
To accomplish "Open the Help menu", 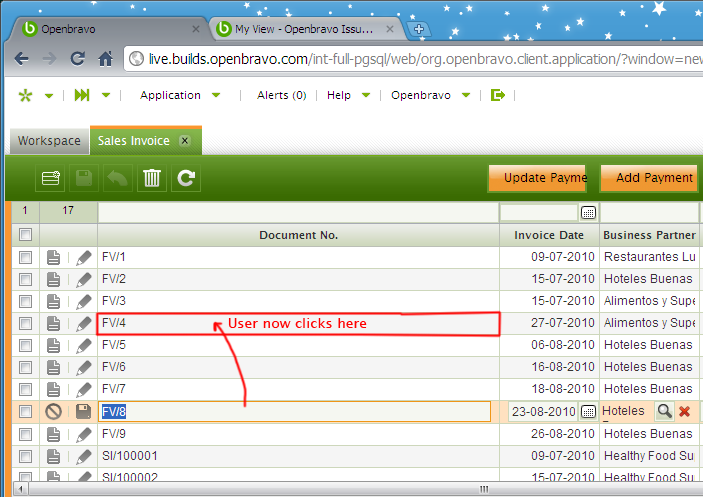I will [x=338, y=95].
